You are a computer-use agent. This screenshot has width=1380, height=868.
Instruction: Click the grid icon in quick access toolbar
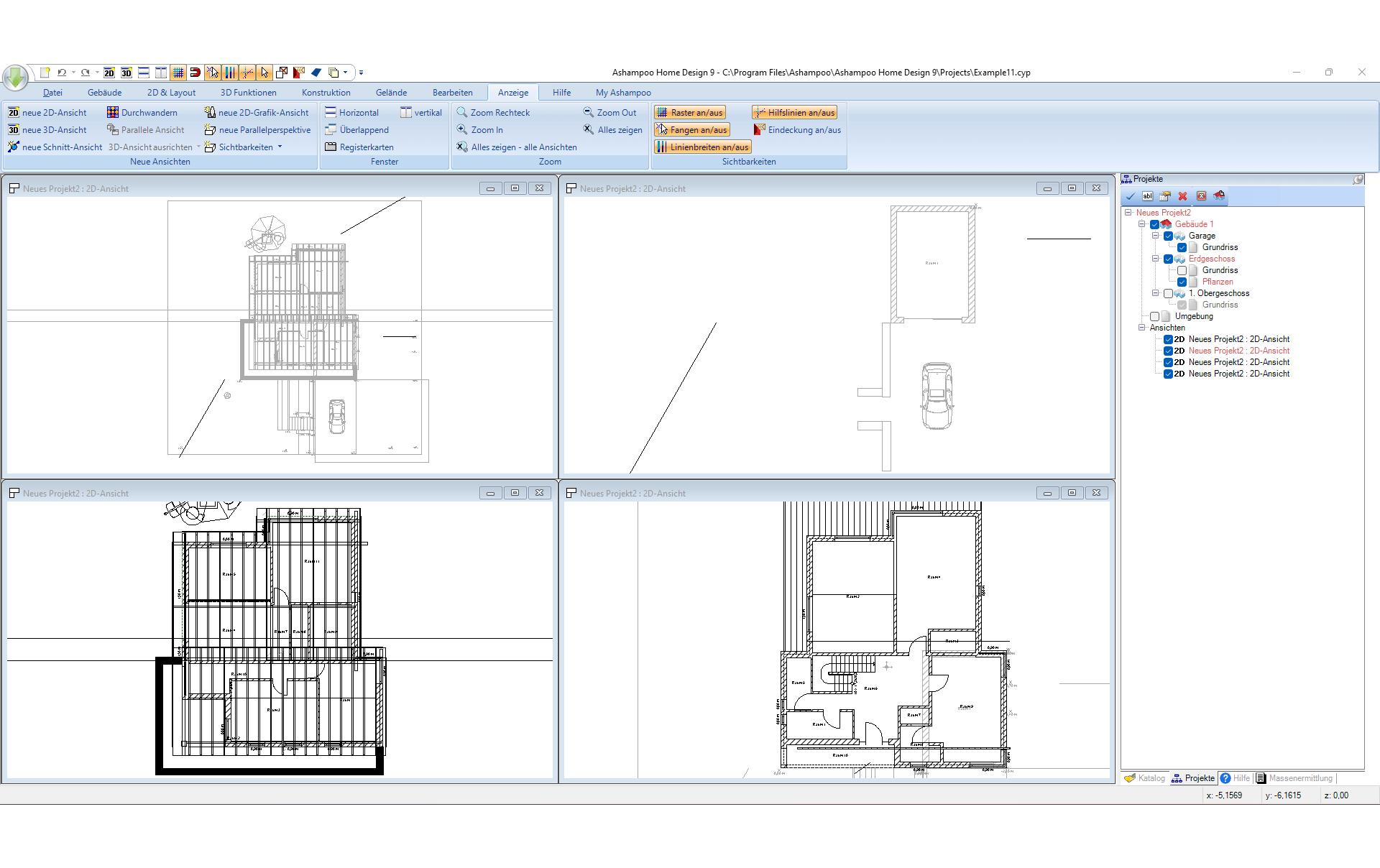[x=178, y=73]
